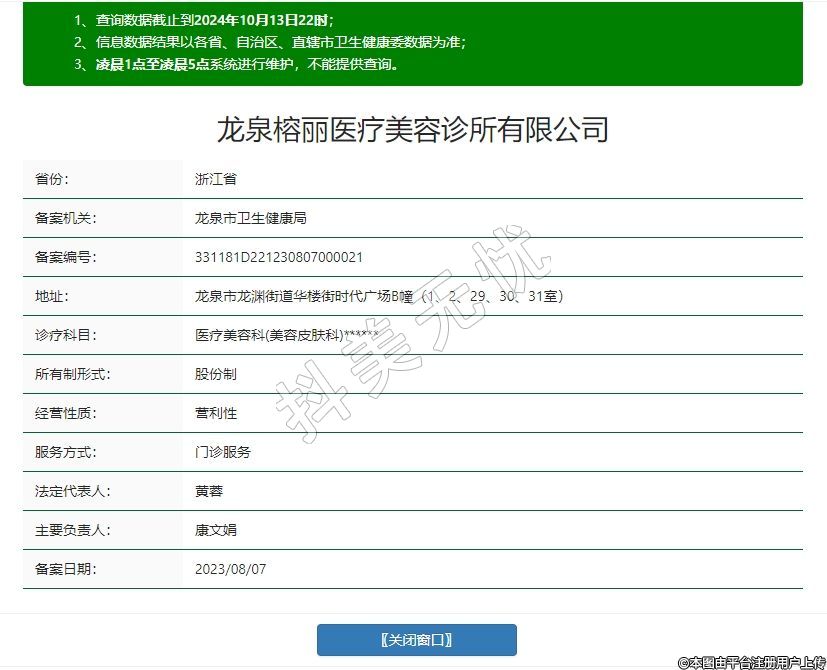Click the province value 浙江省
The height and width of the screenshot is (670, 827).
tap(215, 179)
